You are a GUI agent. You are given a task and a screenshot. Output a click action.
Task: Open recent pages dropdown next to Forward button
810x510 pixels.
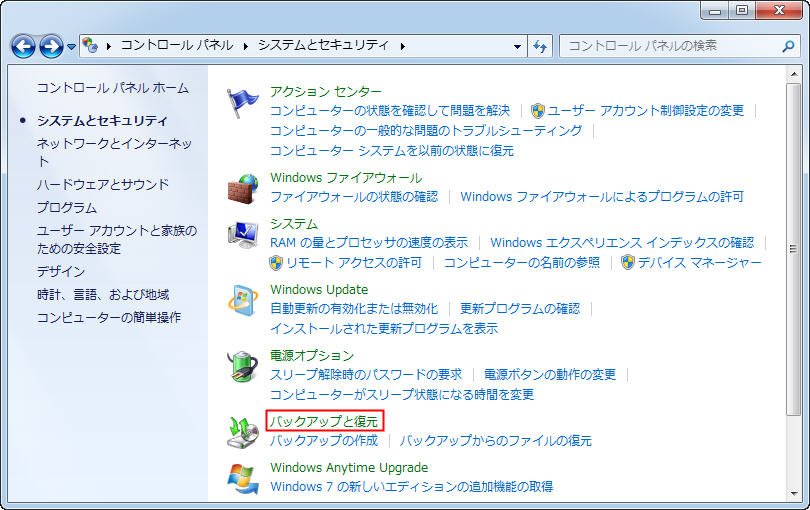(71, 47)
